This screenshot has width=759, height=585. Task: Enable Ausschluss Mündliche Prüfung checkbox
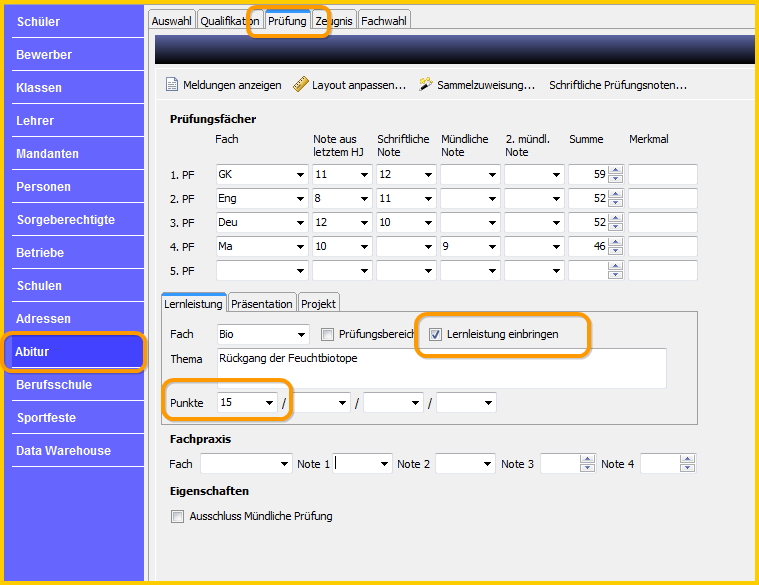point(177,516)
